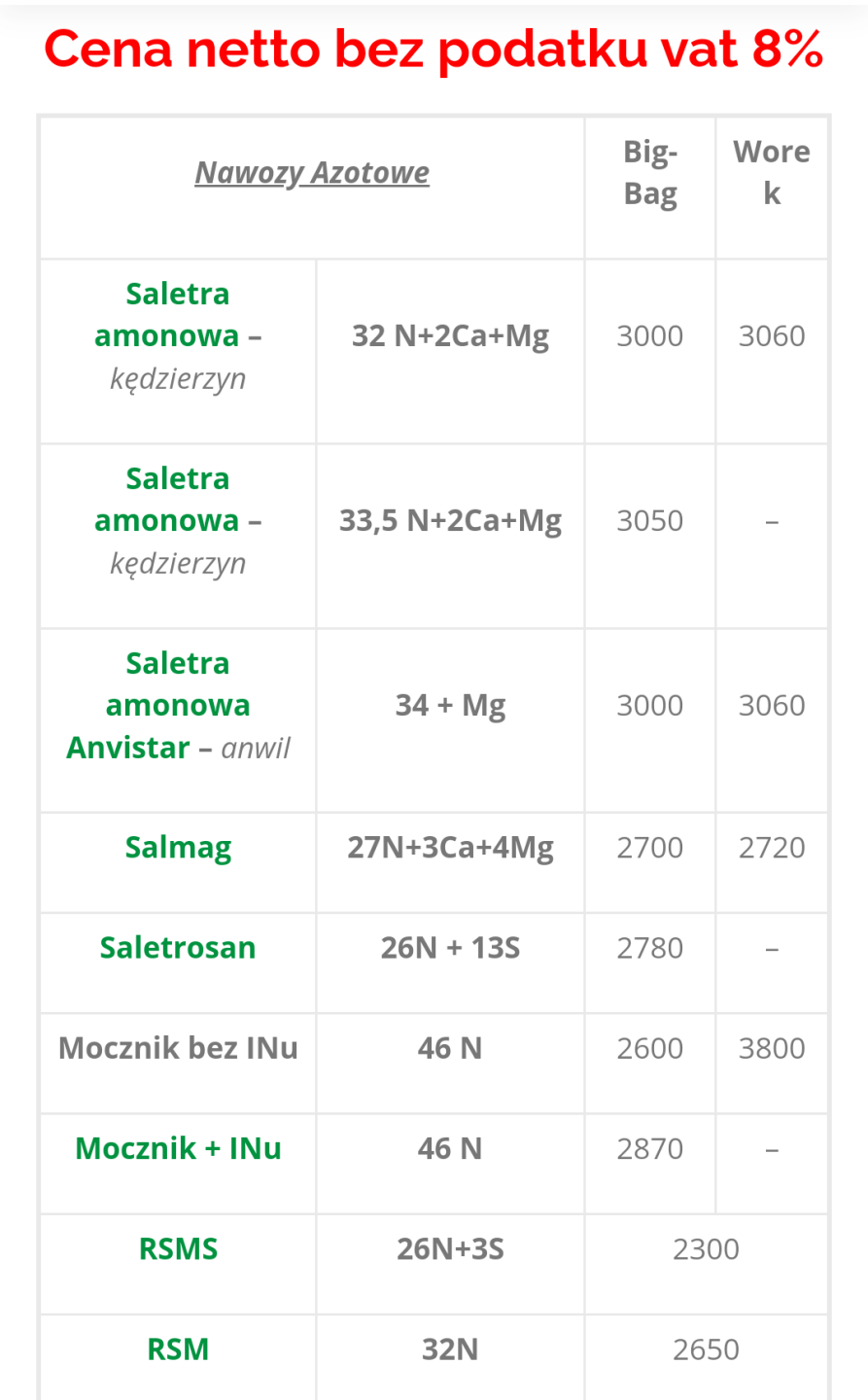This screenshot has height=1400, width=868.
Task: Select the 2300 RSMS price cell
Action: point(706,1249)
